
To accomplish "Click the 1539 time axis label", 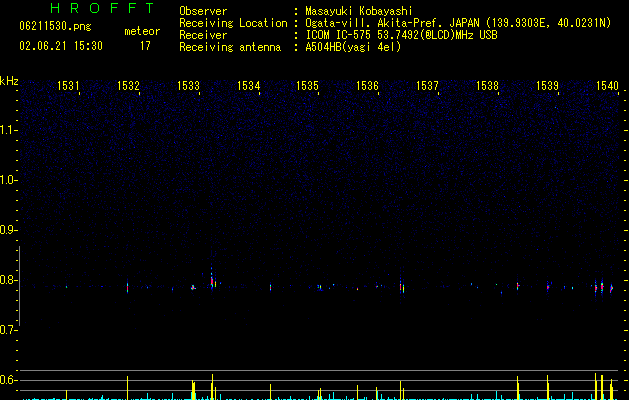I will (x=547, y=85).
